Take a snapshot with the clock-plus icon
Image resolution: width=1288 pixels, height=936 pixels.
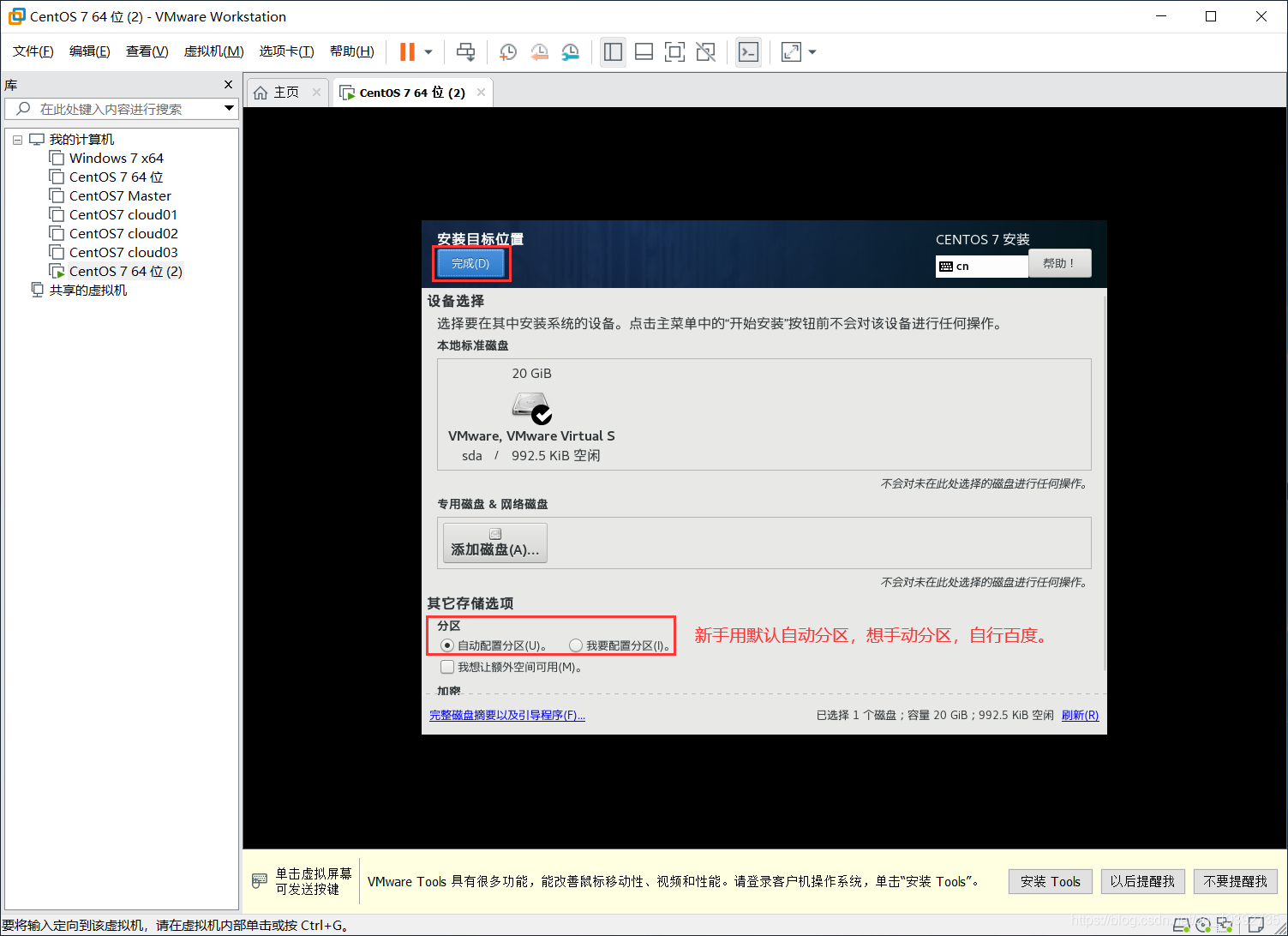pos(507,52)
